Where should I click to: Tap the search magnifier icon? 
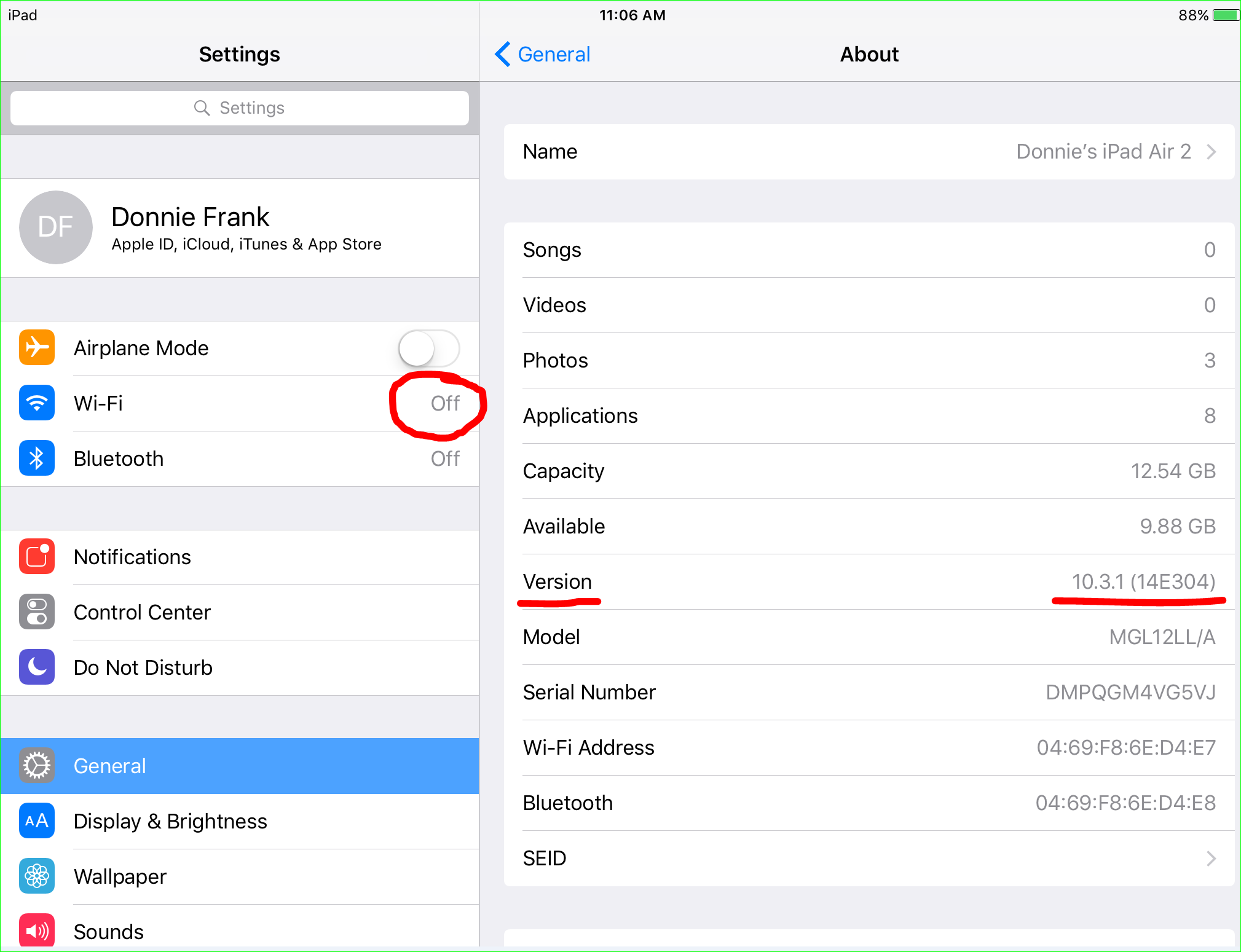[x=202, y=108]
